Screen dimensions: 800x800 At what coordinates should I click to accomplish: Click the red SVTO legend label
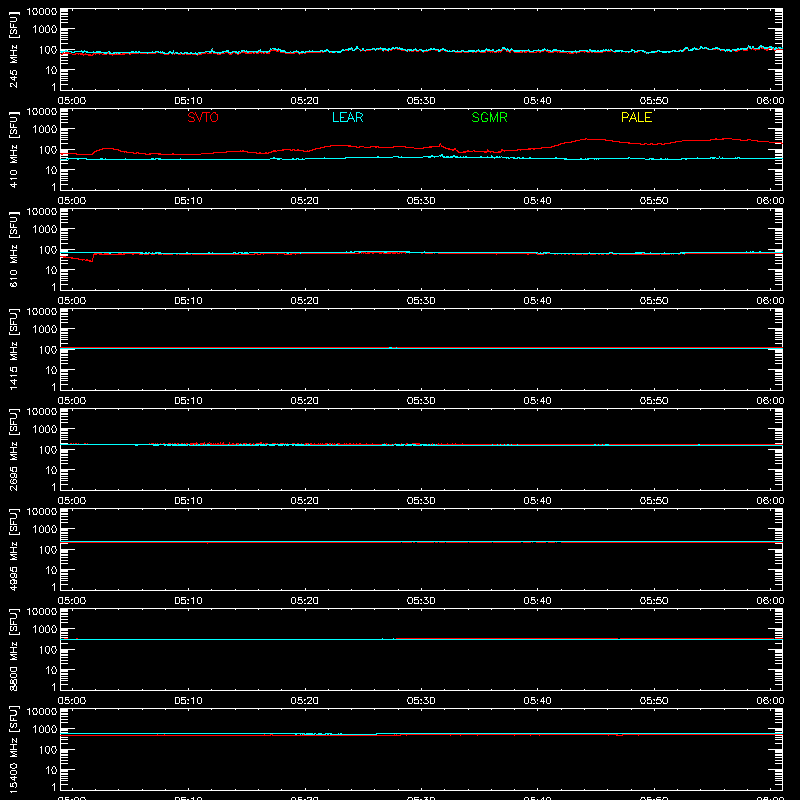pos(203,117)
